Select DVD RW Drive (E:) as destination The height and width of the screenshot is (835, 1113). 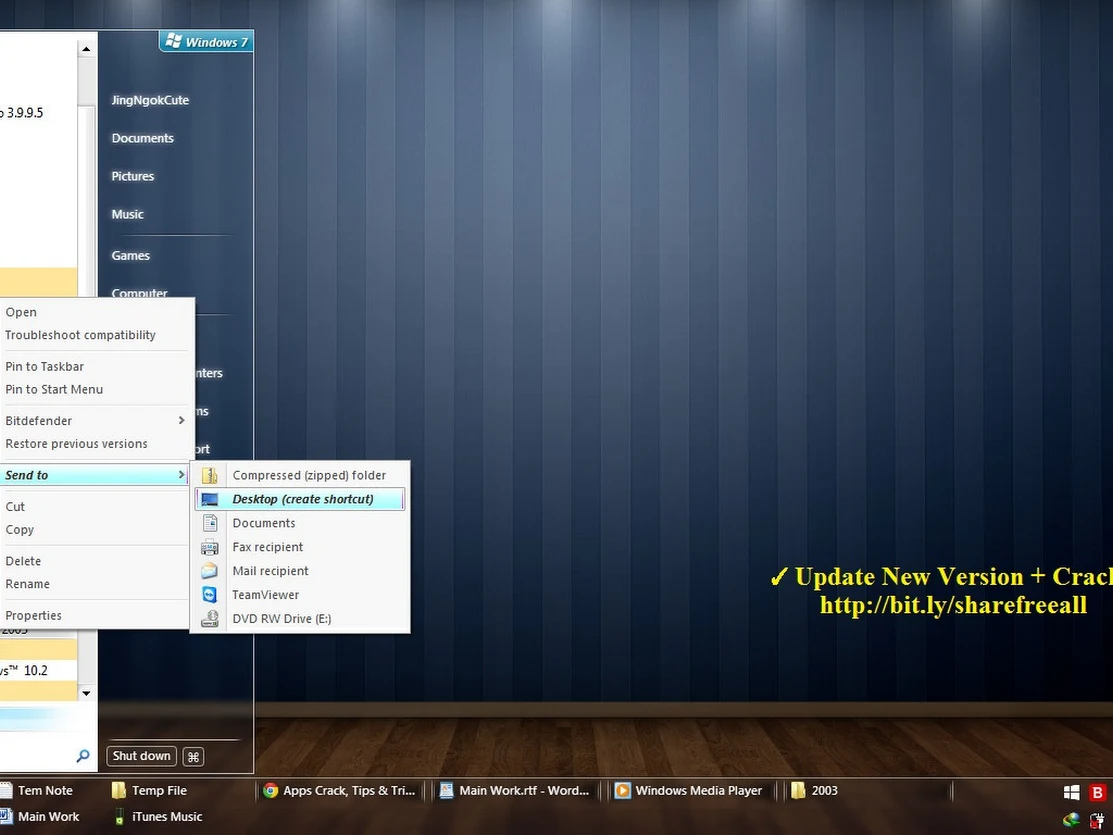point(300,618)
